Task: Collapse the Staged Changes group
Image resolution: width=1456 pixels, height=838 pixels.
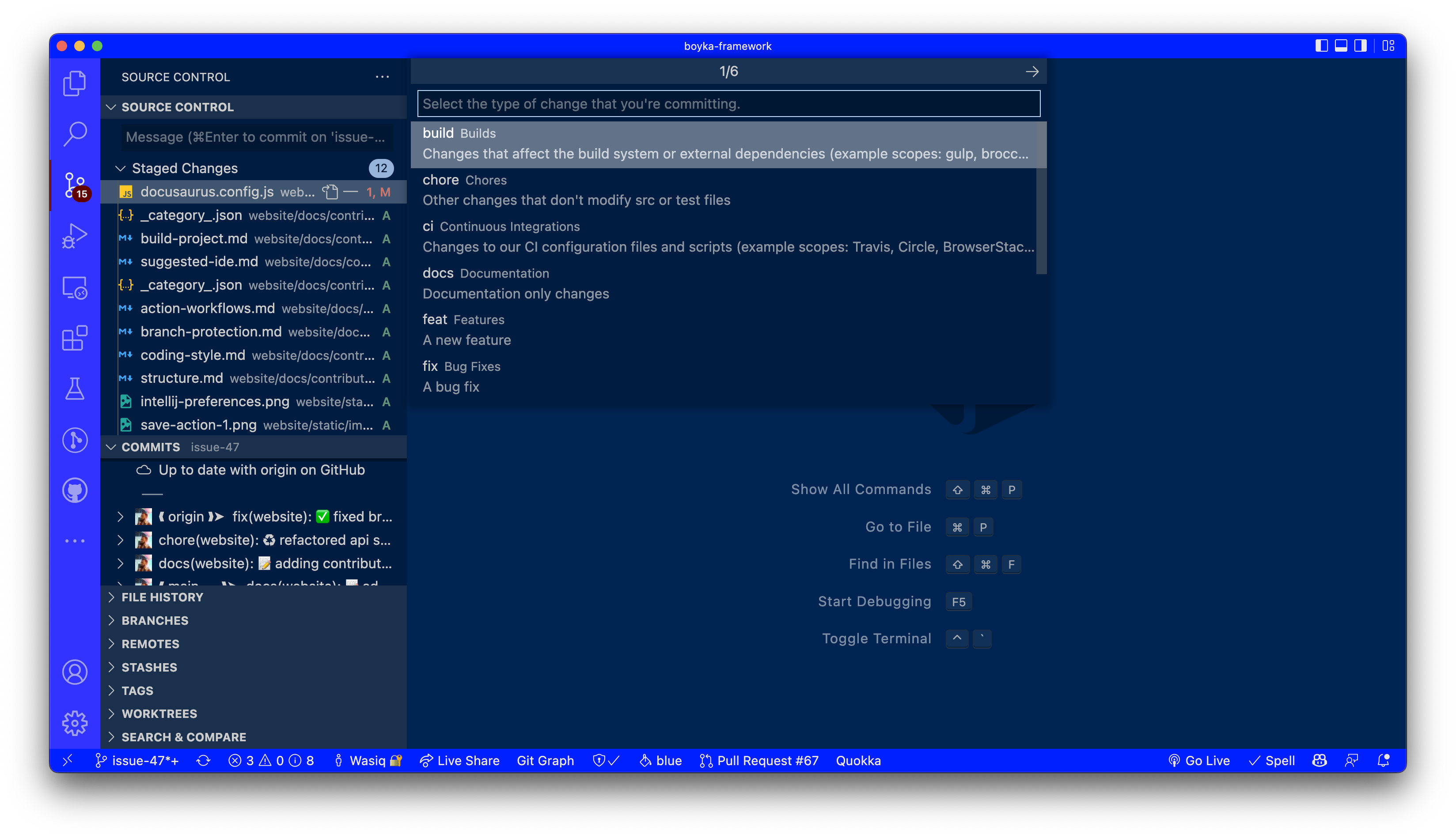Action: click(x=120, y=168)
